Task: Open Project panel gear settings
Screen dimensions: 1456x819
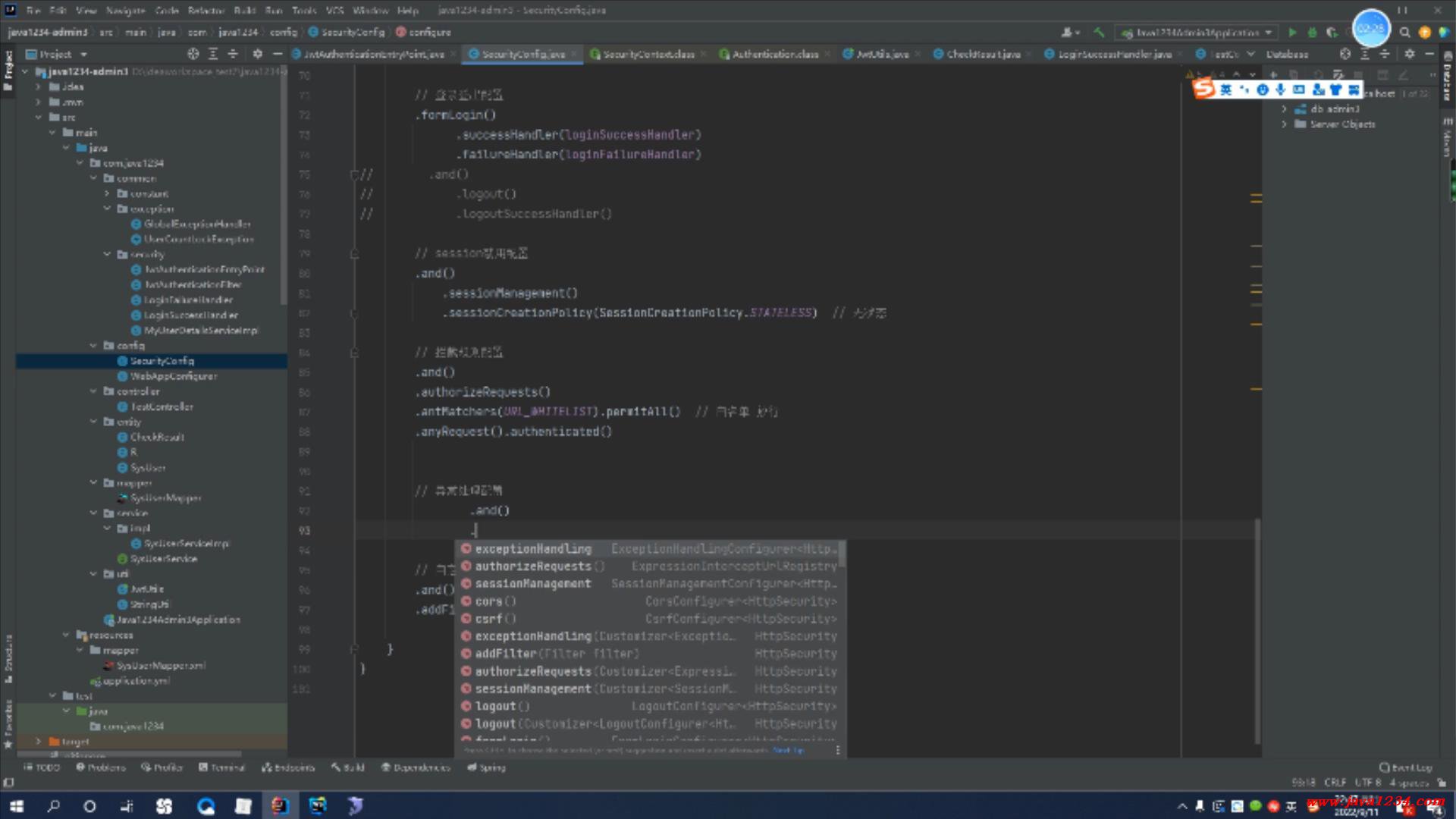Action: coord(258,54)
